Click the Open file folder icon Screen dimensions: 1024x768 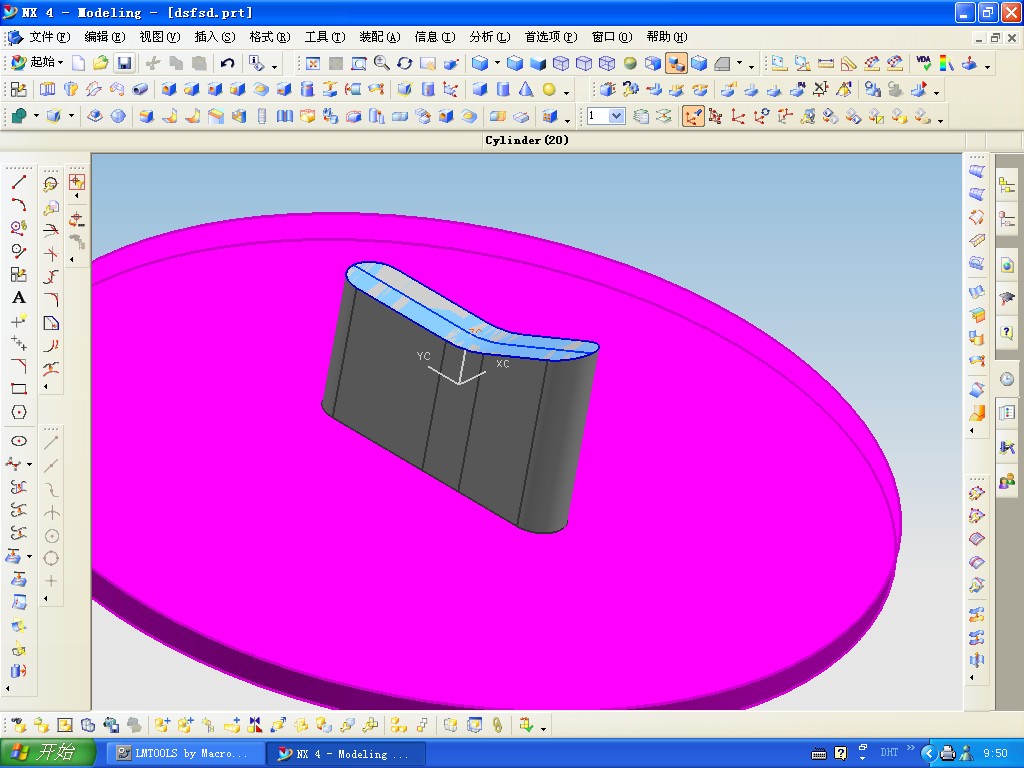click(x=101, y=63)
